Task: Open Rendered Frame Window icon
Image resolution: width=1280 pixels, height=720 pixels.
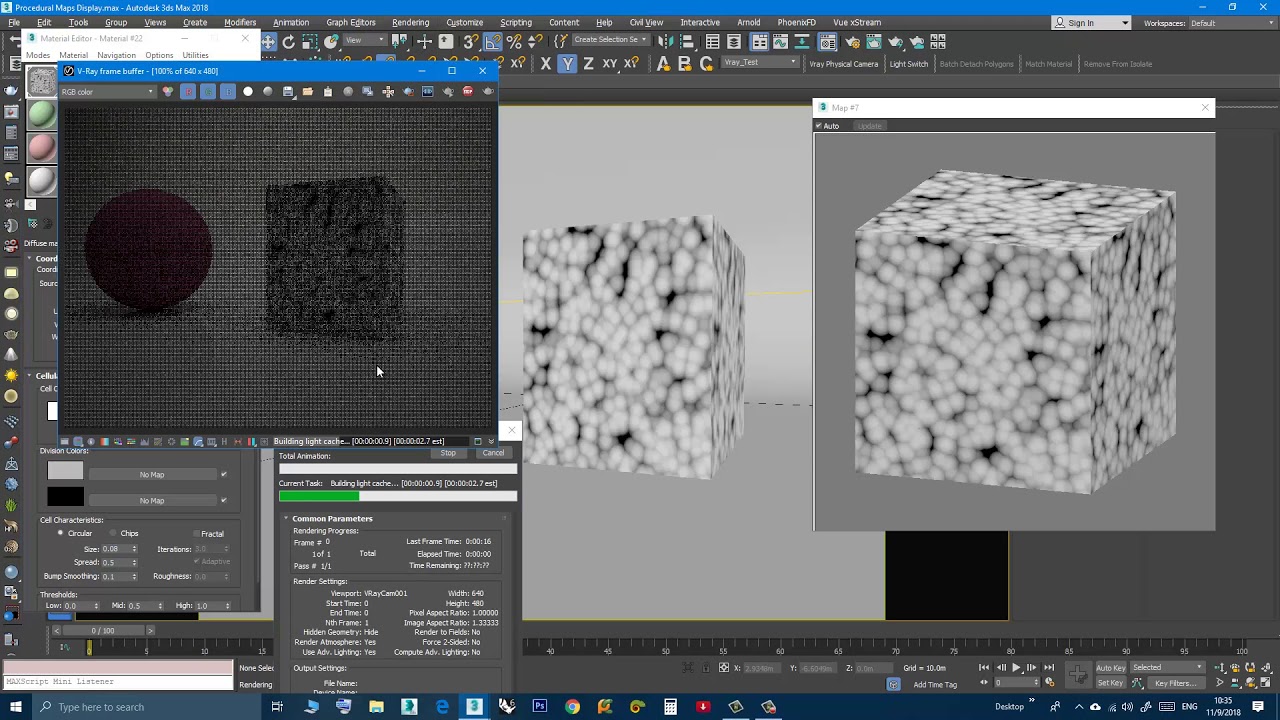Action: [875, 42]
